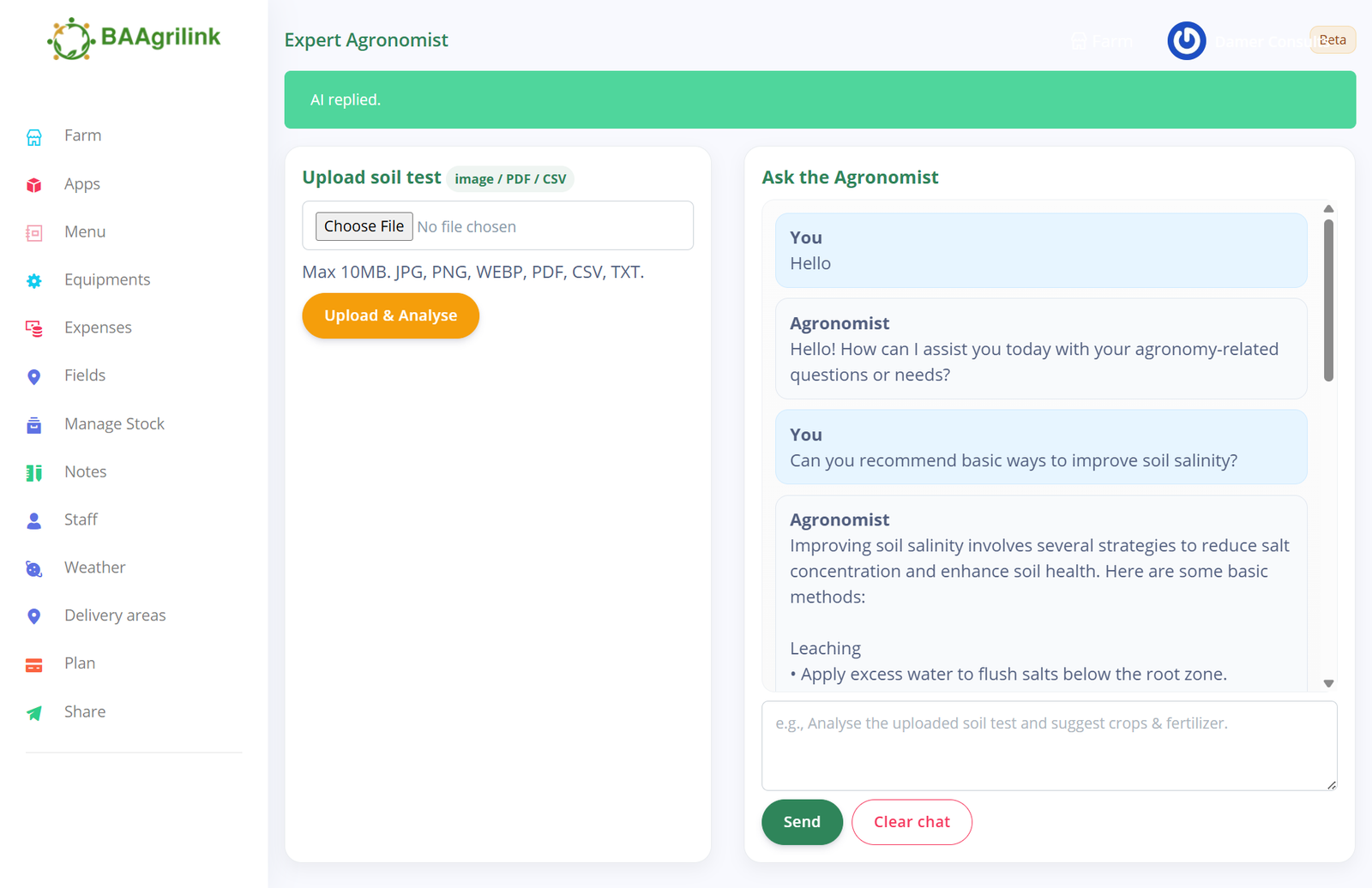
Task: Click the Expenses coins icon
Action: pos(34,328)
